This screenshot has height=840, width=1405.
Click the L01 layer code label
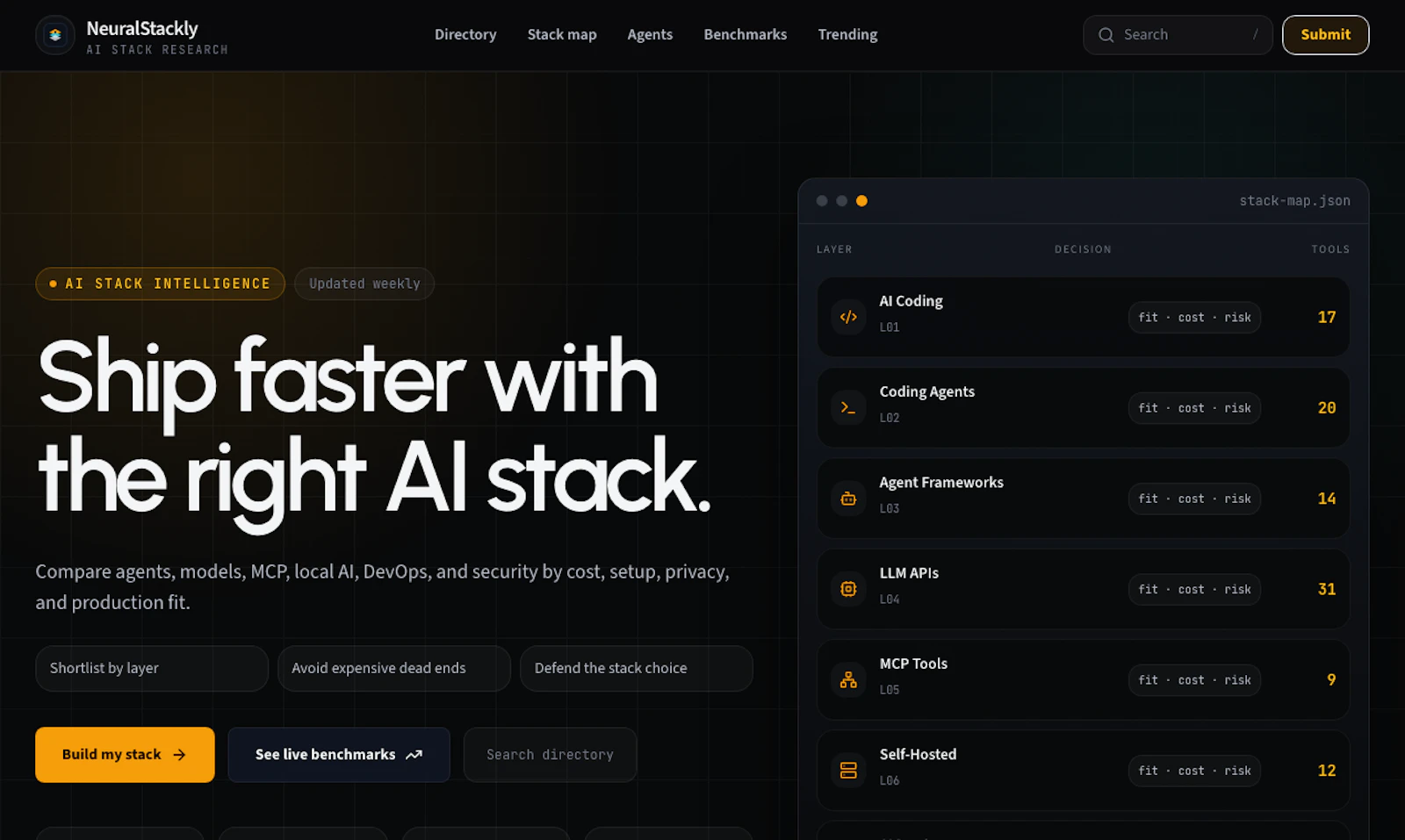point(890,327)
